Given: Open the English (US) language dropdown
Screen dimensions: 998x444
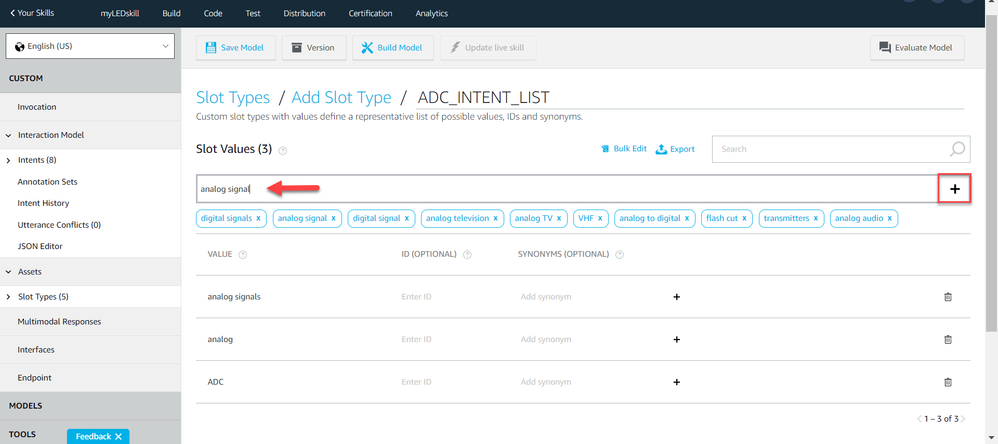Looking at the screenshot, I should 90,46.
